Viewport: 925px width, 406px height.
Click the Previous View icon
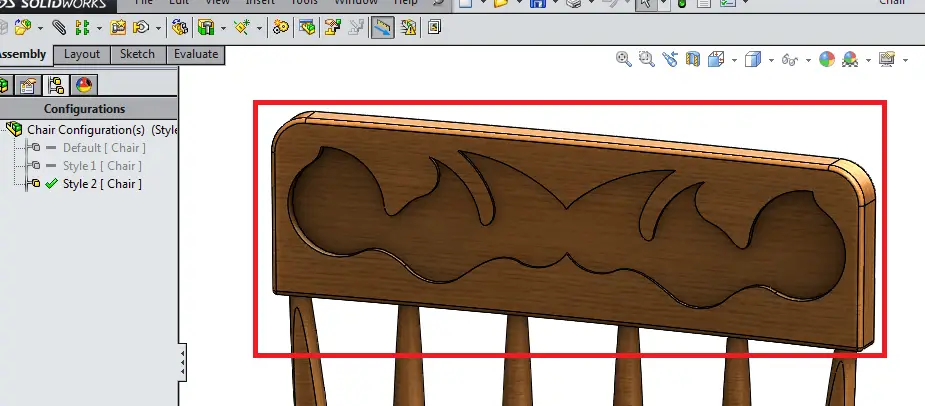[x=670, y=58]
